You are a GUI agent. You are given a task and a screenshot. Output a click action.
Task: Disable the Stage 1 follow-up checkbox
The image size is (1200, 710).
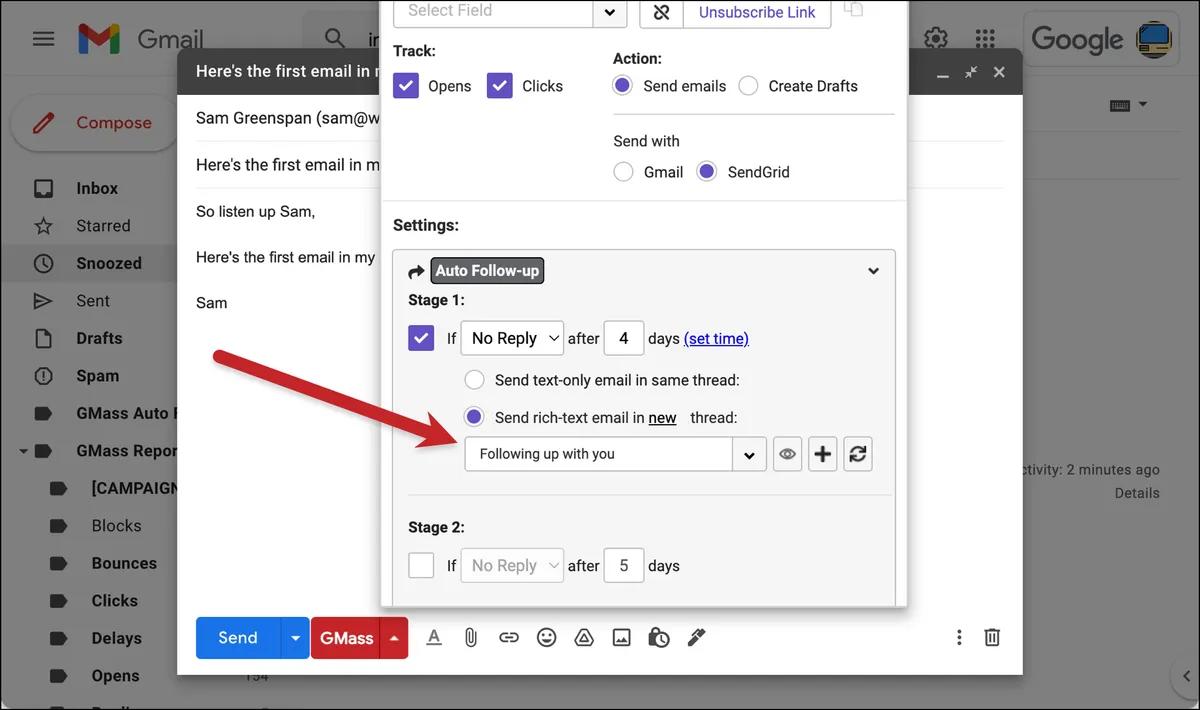coord(421,338)
